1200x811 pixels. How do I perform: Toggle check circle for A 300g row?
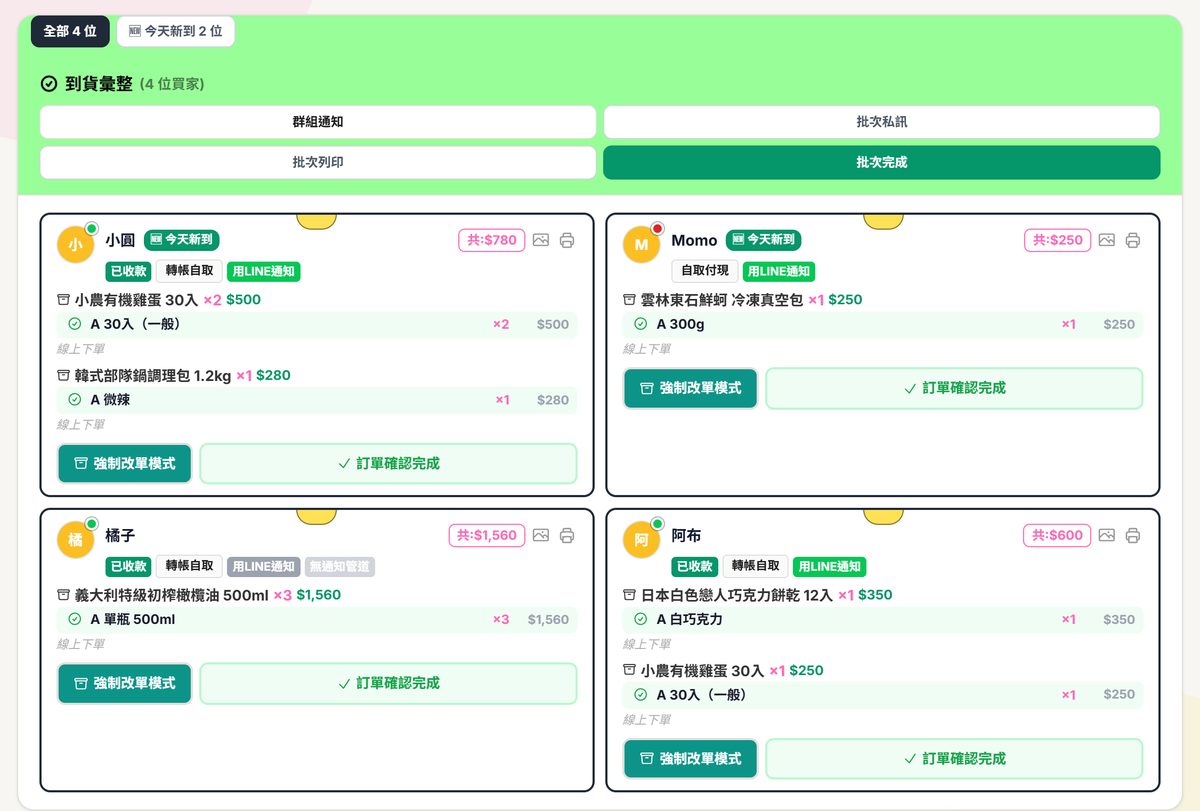pyautogui.click(x=641, y=324)
